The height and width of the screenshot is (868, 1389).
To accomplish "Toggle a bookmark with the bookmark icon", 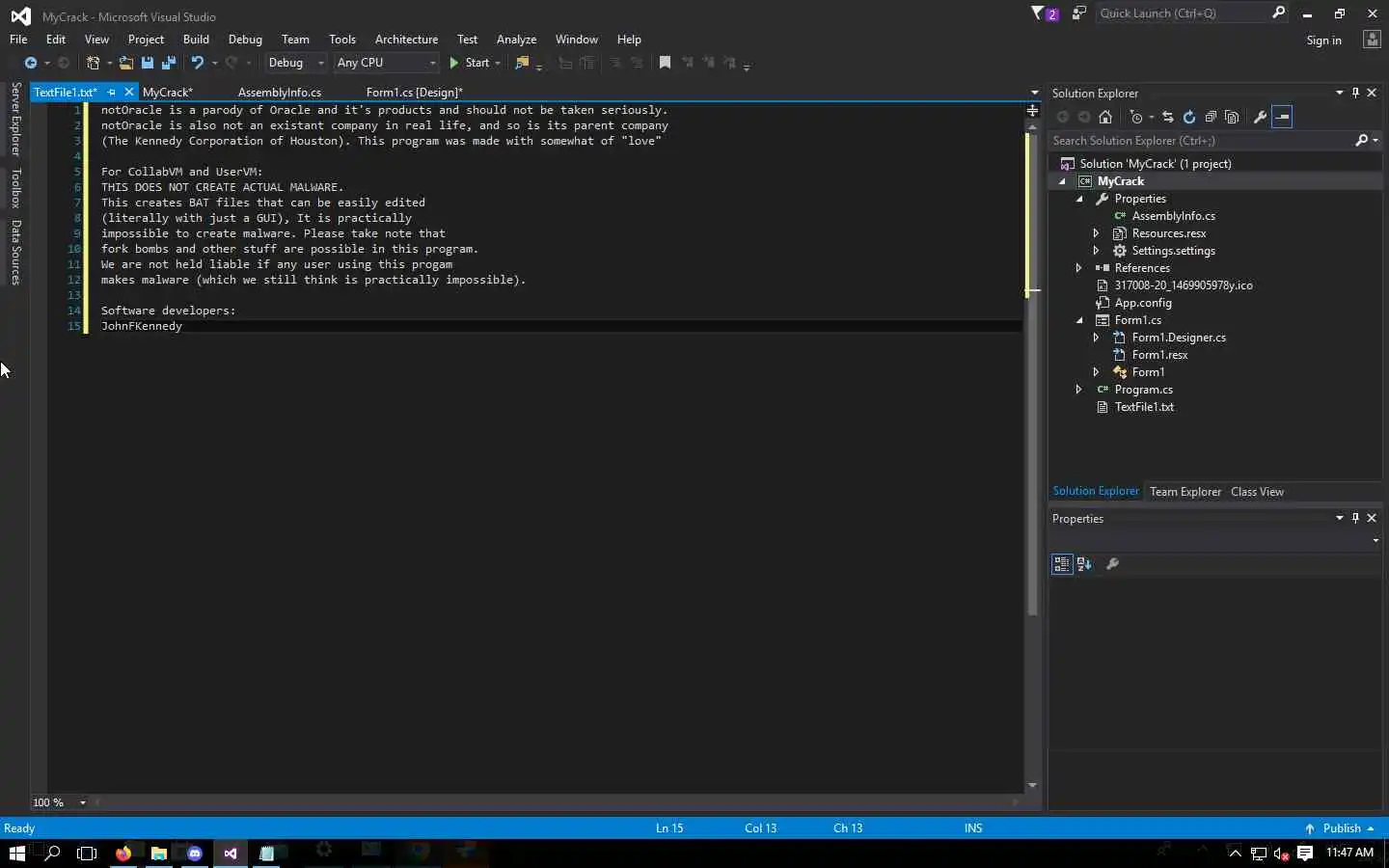I will 665,63.
